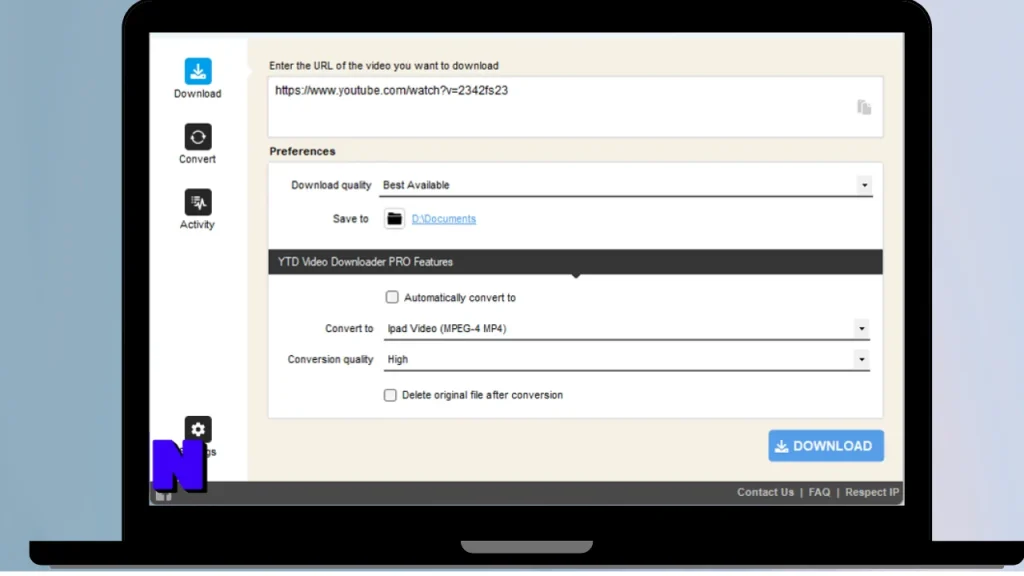Open the Settings gear icon
The image size is (1024, 576).
pyautogui.click(x=198, y=429)
